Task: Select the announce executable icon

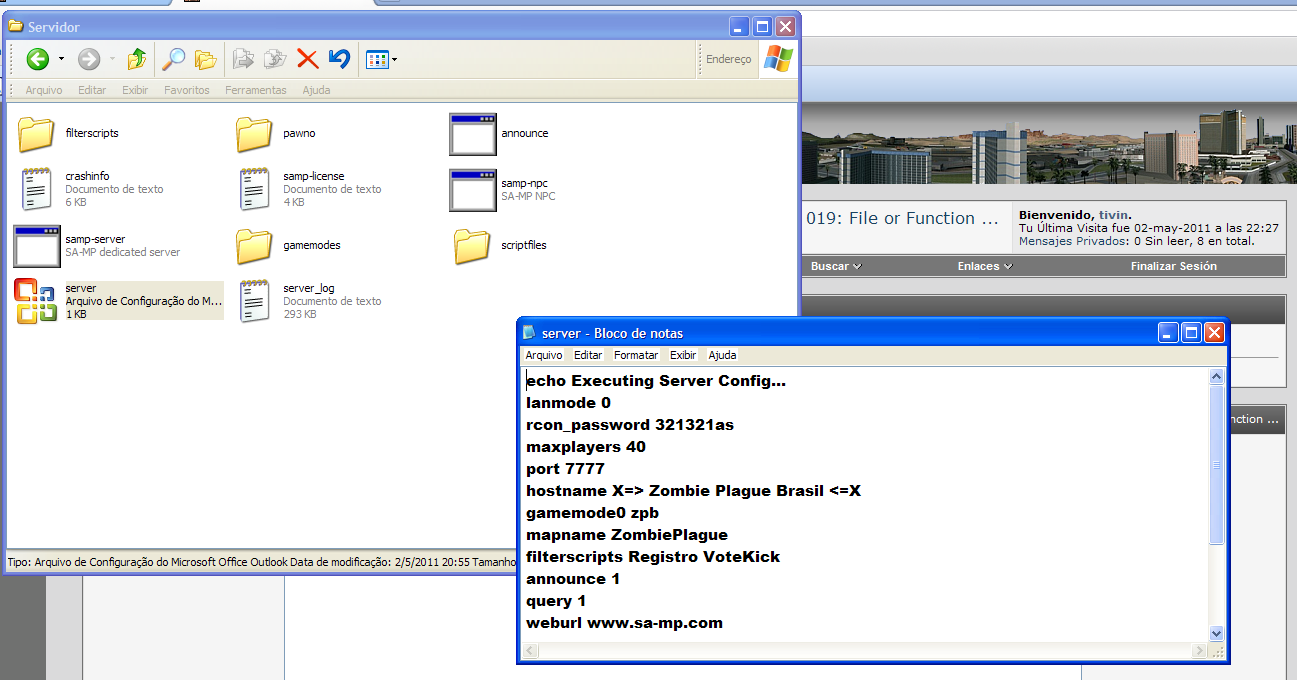Action: pyautogui.click(x=473, y=134)
